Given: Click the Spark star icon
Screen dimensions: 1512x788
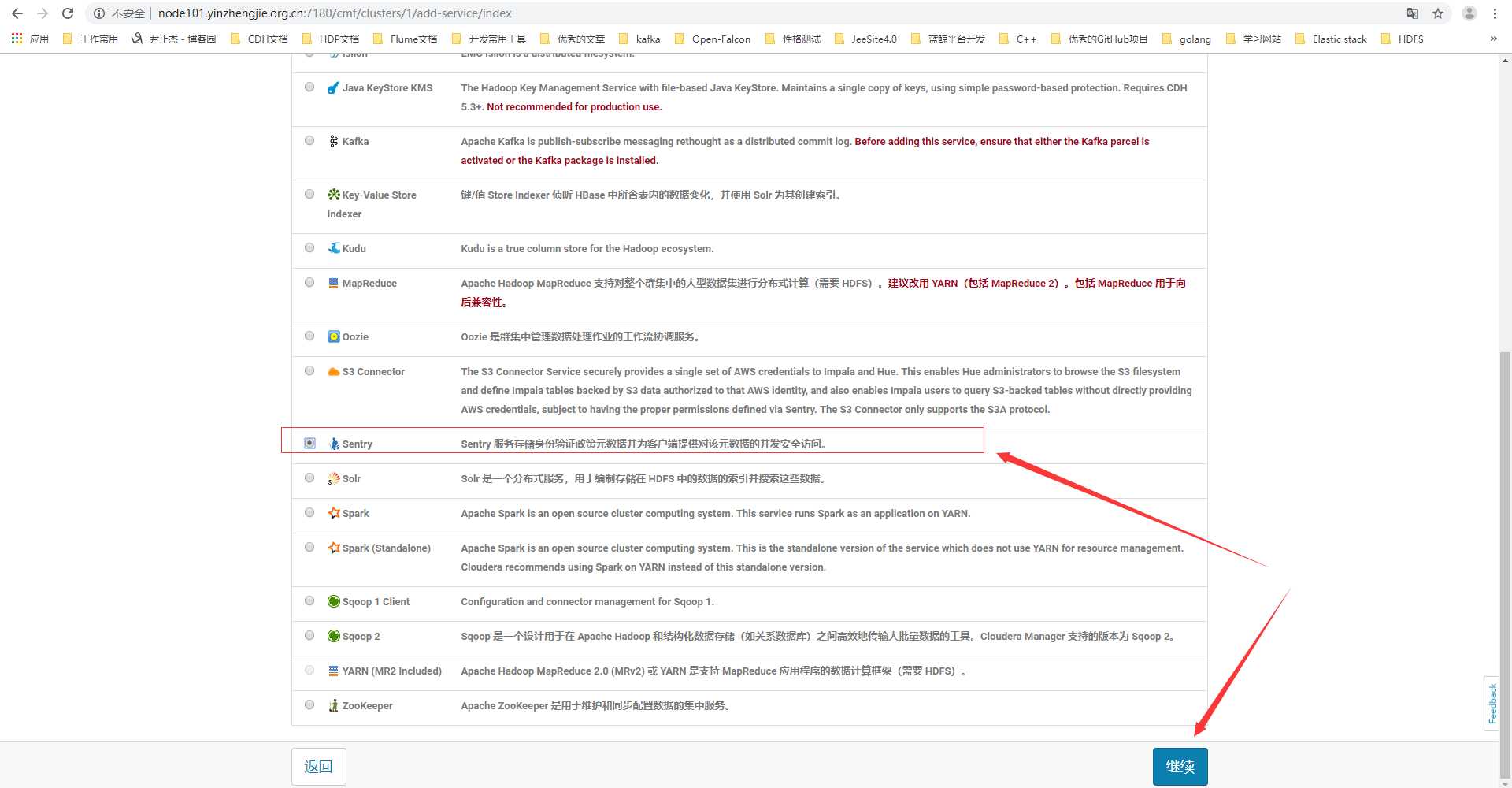Looking at the screenshot, I should (334, 513).
